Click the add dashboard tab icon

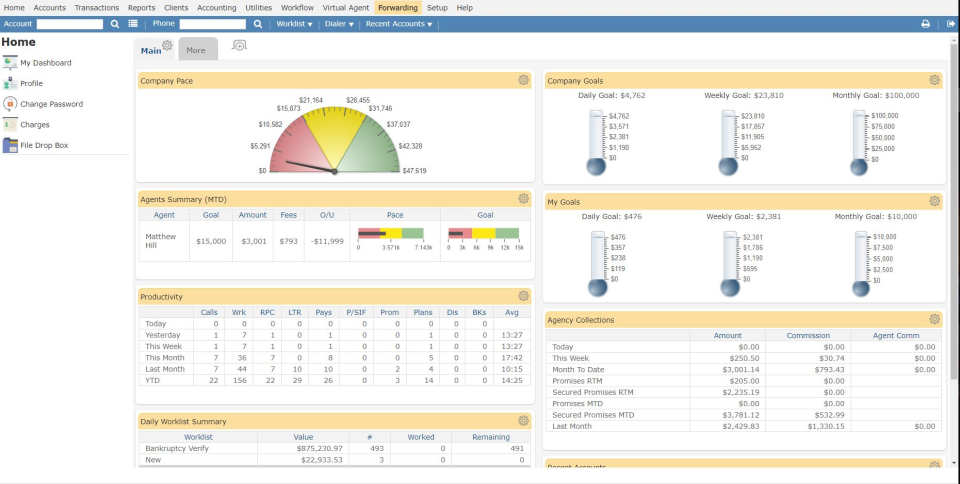239,46
